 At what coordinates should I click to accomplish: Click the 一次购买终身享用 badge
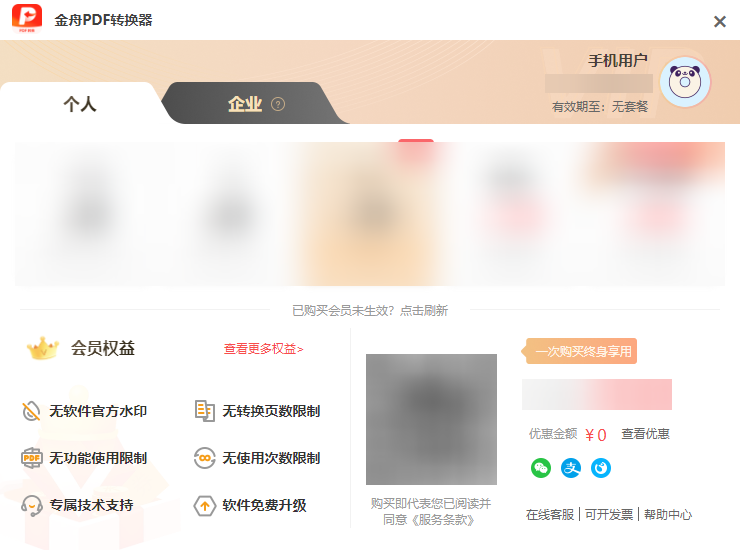[580, 351]
